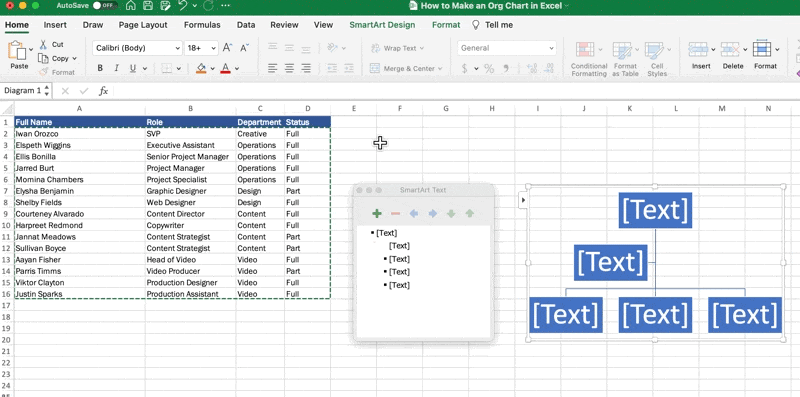Open the Formulas tab

click(202, 24)
